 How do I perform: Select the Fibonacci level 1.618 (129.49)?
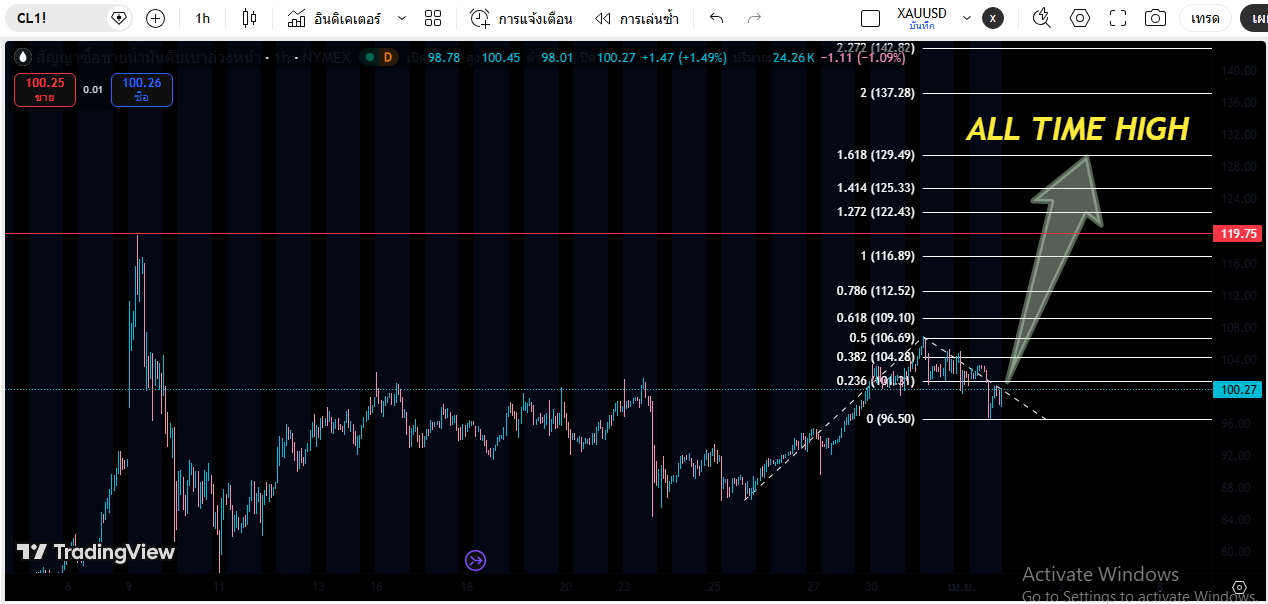(875, 155)
